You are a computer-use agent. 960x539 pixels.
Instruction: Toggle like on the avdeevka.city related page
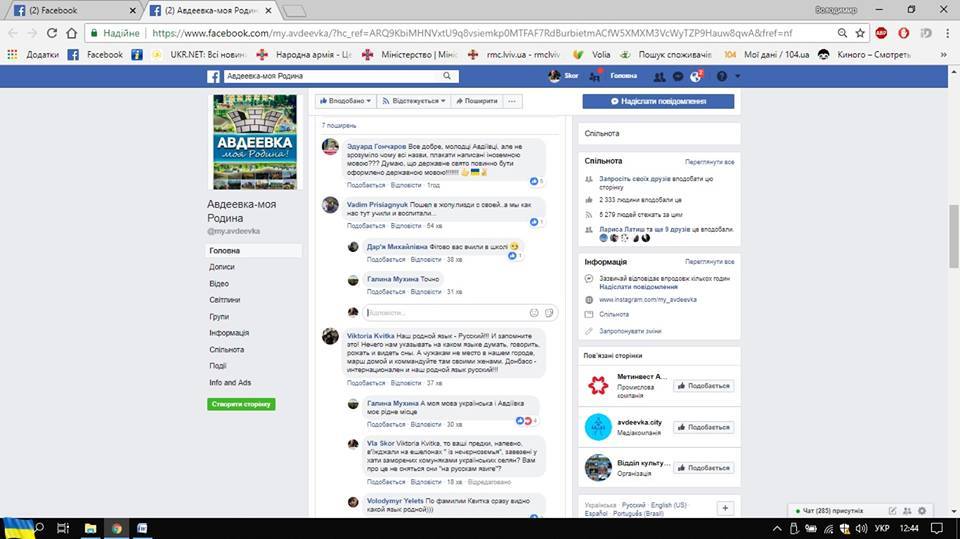point(704,427)
